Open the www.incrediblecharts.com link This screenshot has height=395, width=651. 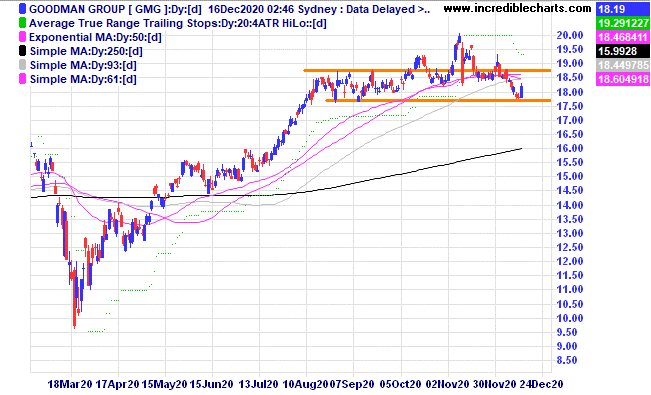pos(517,8)
